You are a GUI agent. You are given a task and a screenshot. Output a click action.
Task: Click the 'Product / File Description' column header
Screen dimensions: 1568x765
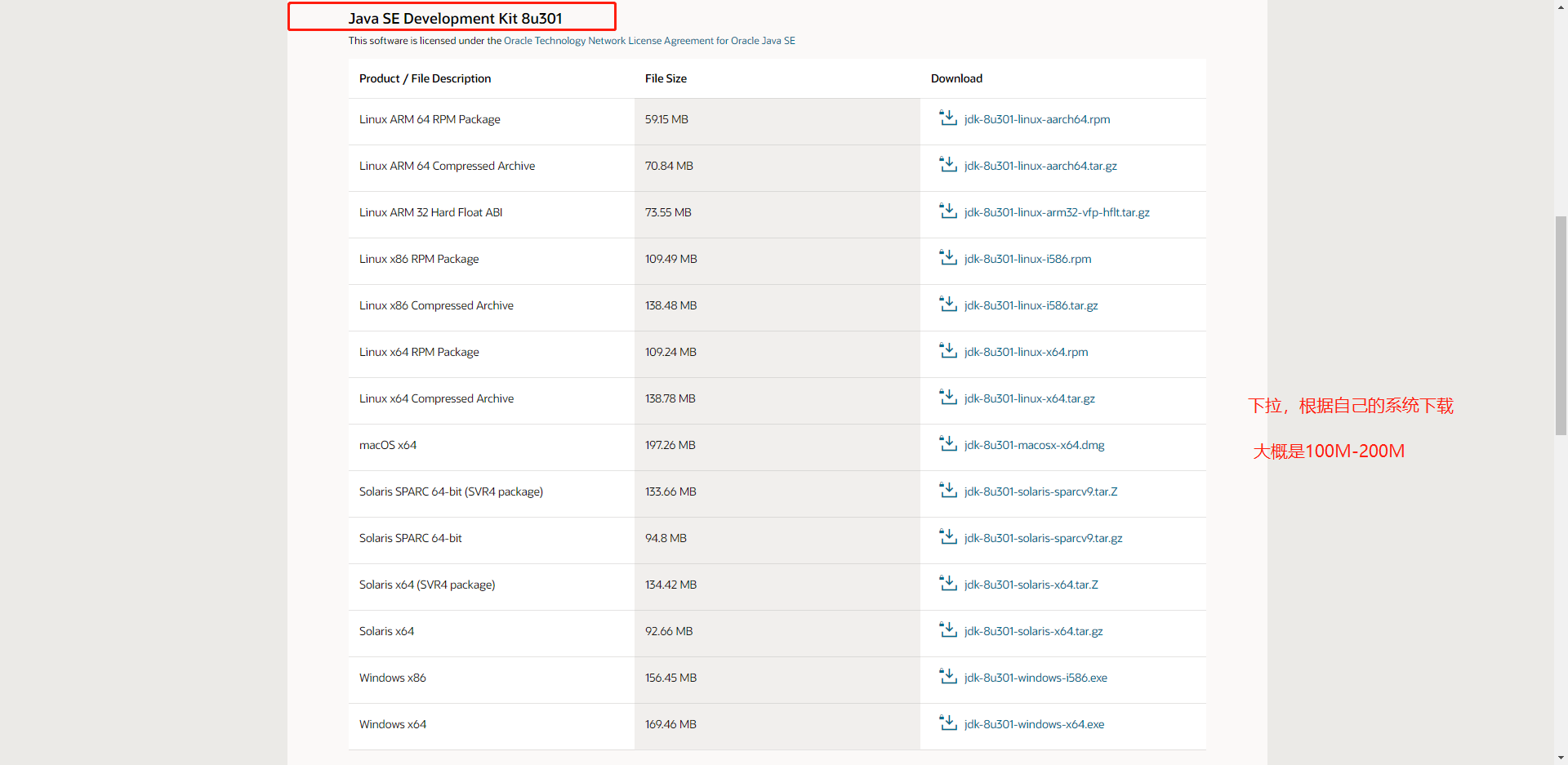[x=425, y=78]
